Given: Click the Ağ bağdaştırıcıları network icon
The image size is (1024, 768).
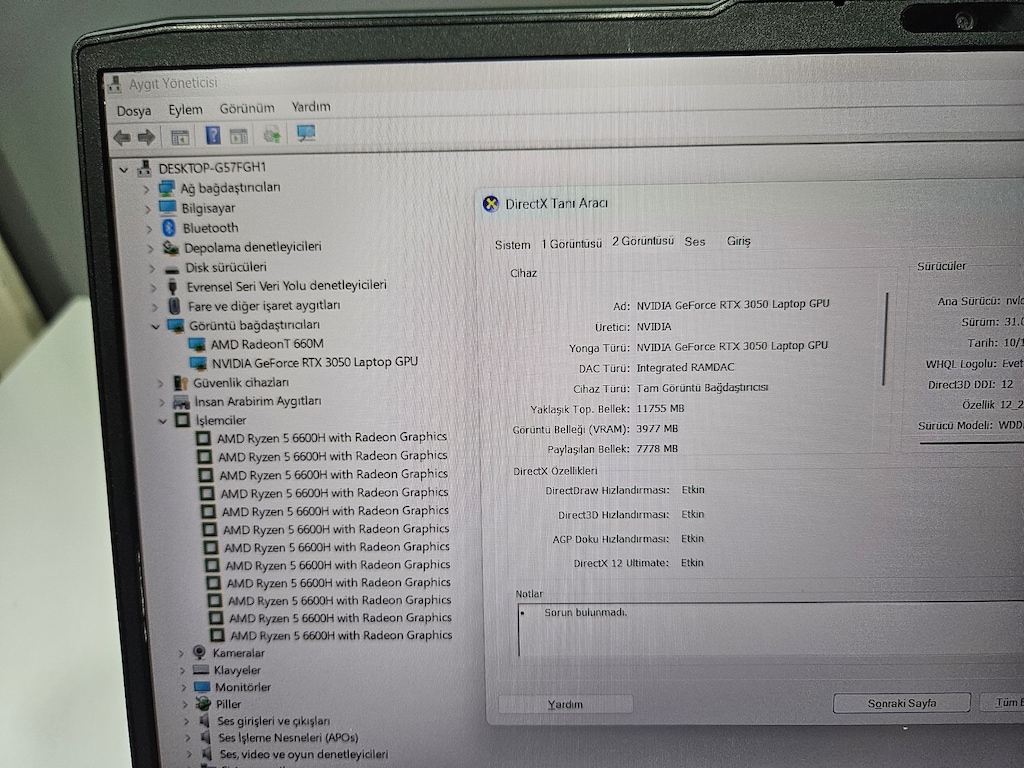Looking at the screenshot, I should click(167, 189).
